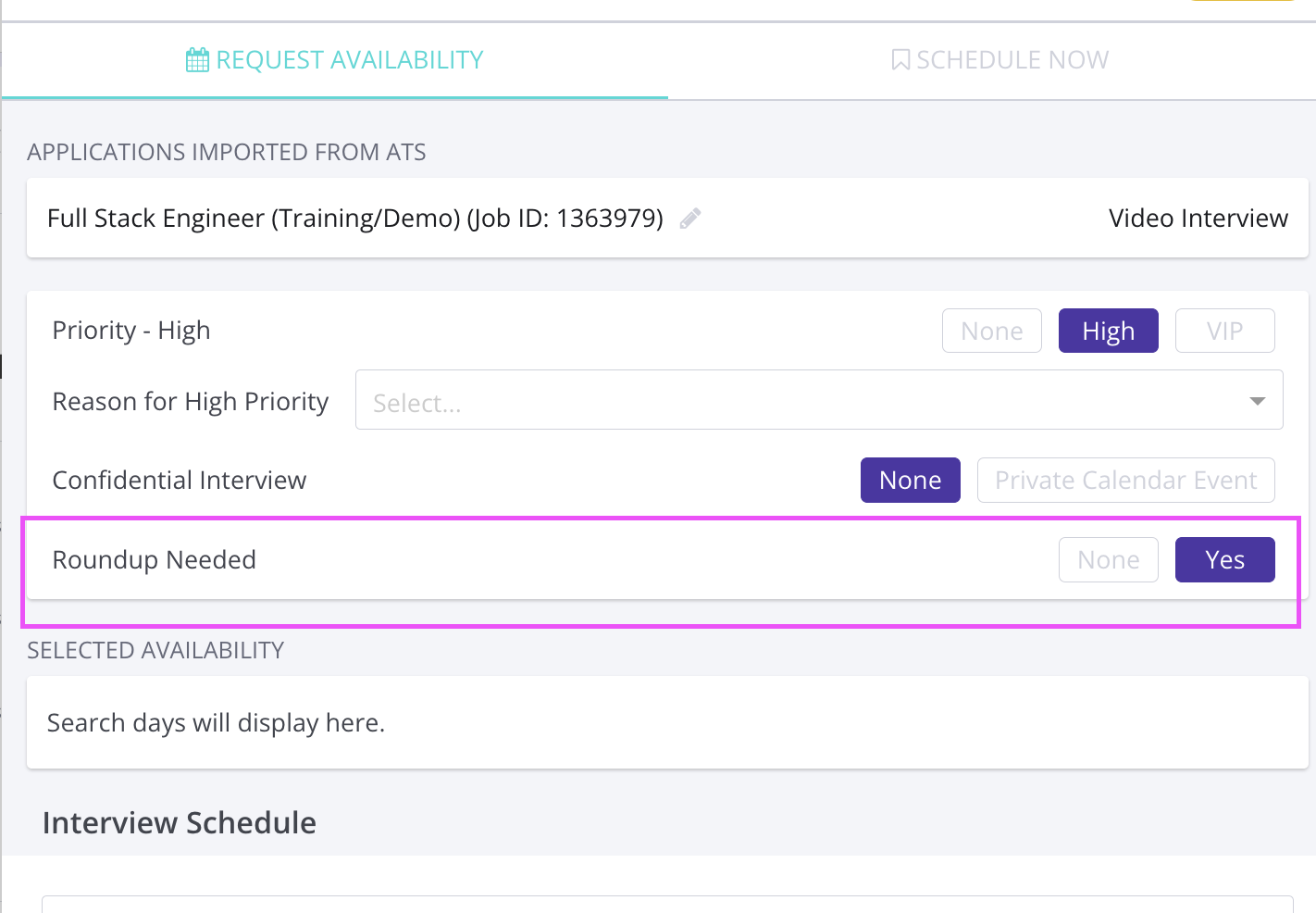This screenshot has height=913, width=1316.
Task: Click the Applications Imported From ATS header
Action: tap(227, 152)
